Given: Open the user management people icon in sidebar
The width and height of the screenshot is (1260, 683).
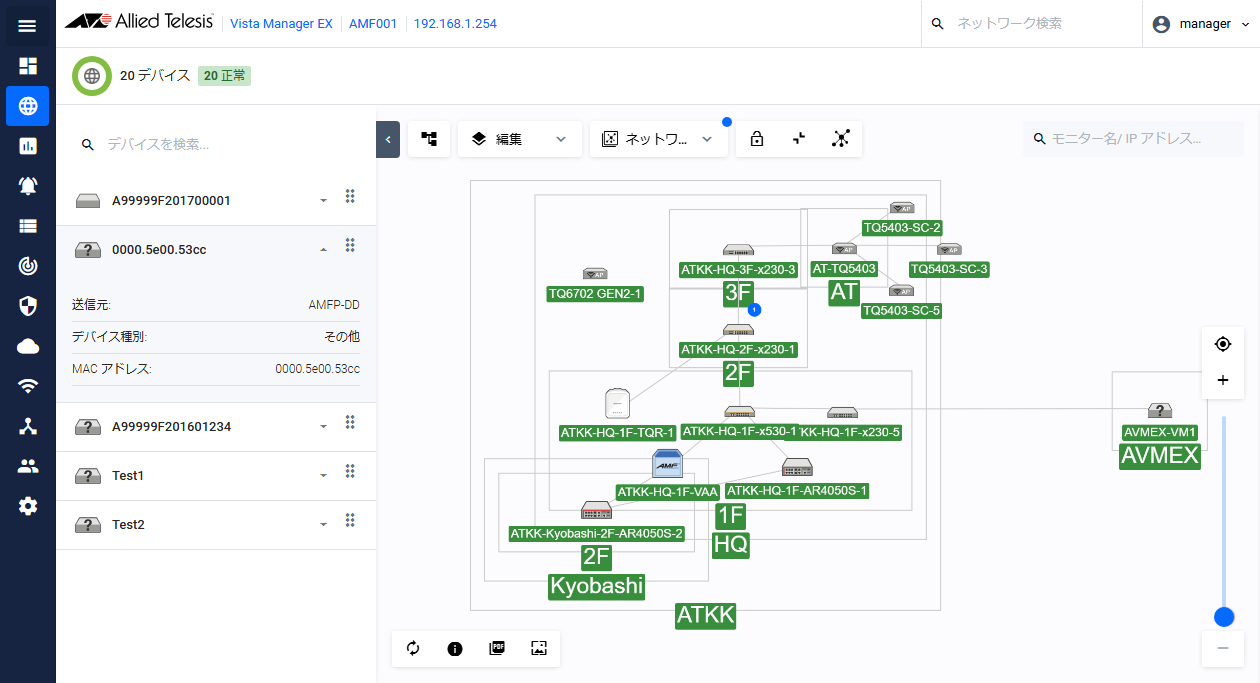Looking at the screenshot, I should click(28, 466).
